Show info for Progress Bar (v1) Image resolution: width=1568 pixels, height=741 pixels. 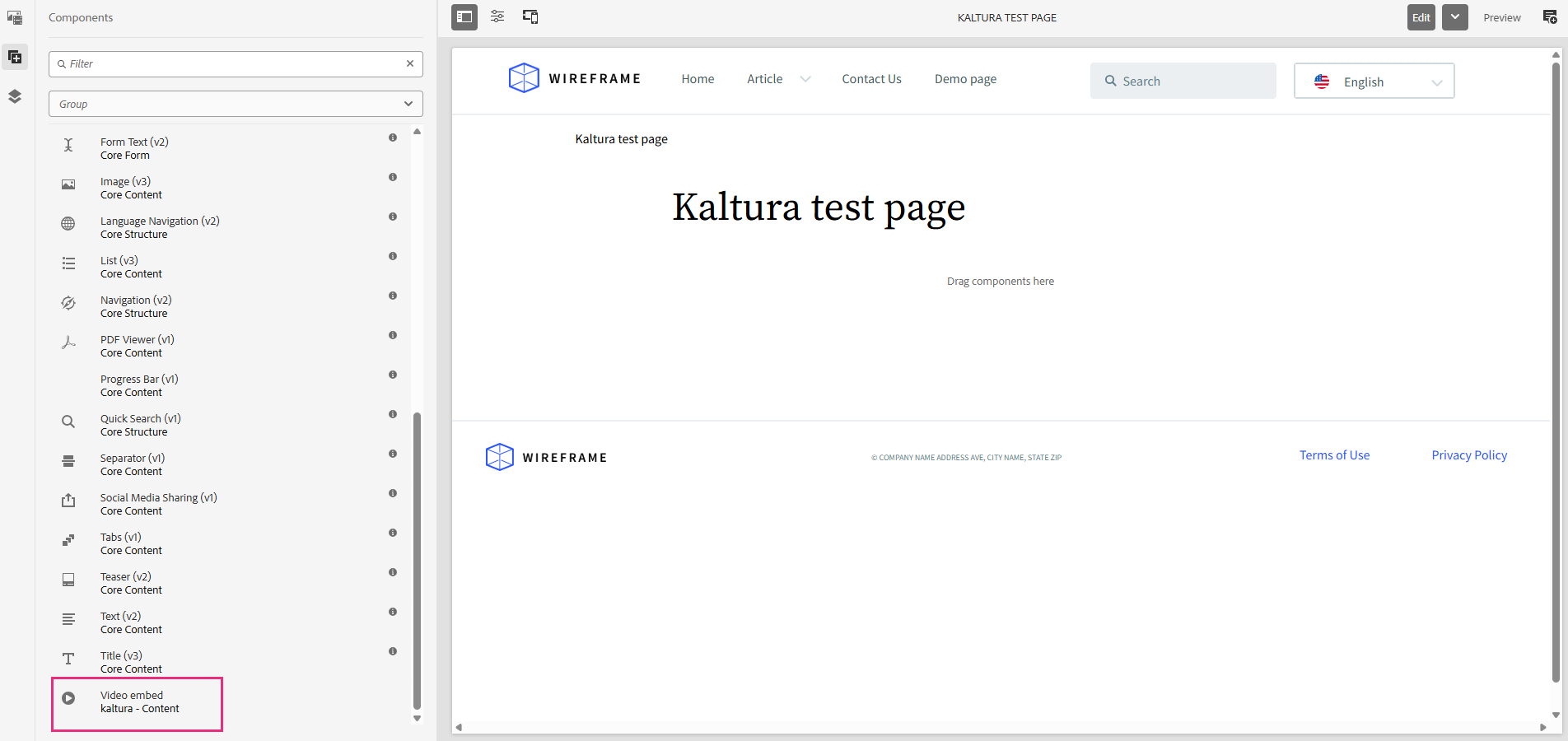393,375
